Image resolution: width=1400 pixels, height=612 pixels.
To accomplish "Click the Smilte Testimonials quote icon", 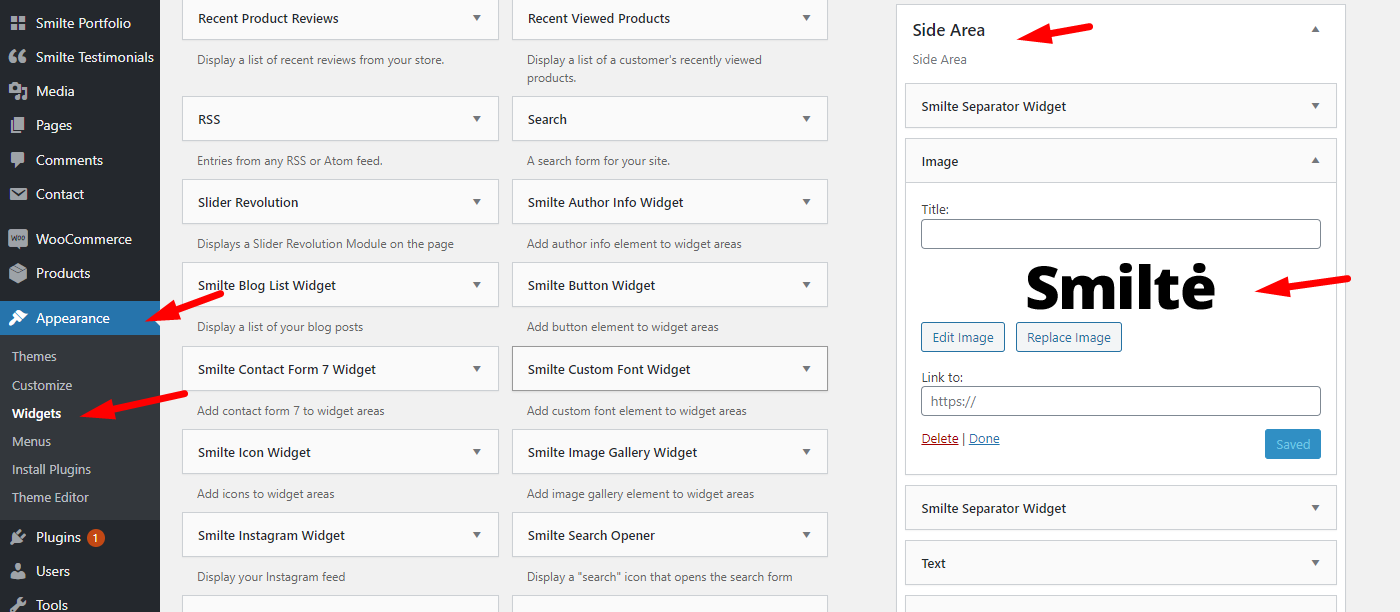I will pyautogui.click(x=18, y=57).
